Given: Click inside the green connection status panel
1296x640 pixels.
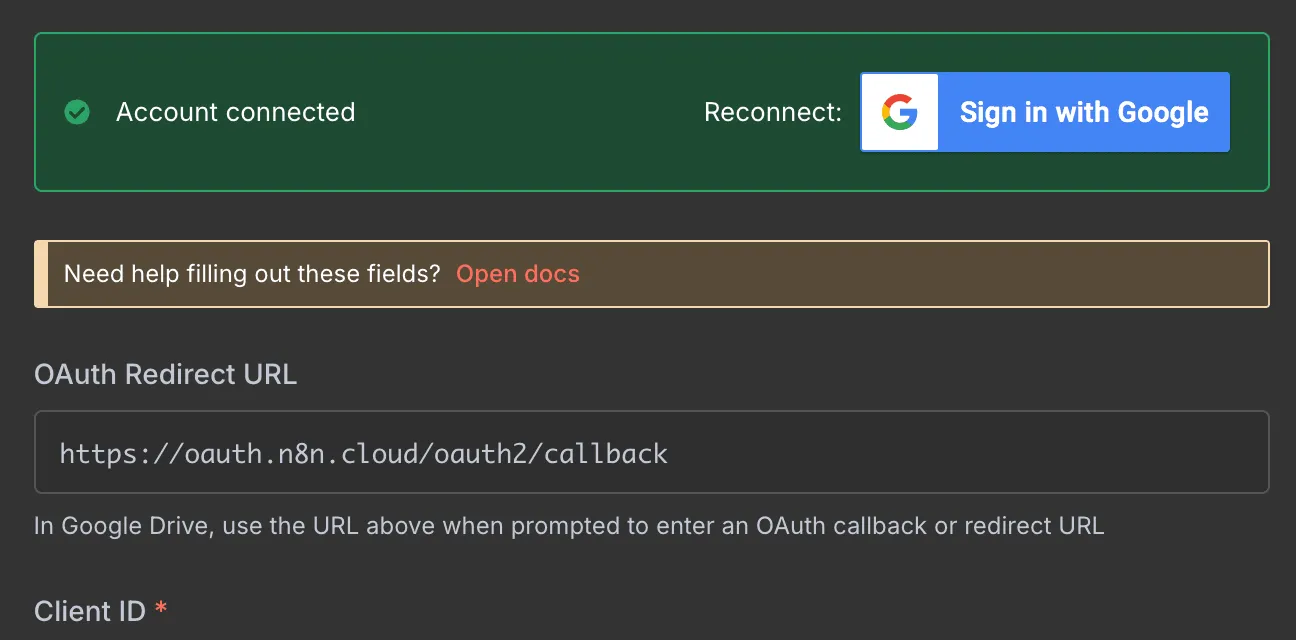Looking at the screenshot, I should click(500, 160).
